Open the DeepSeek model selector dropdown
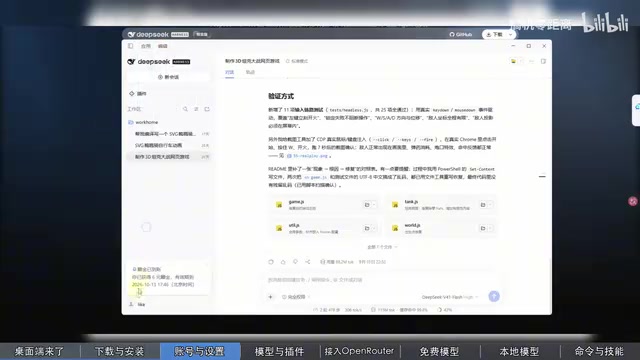 coord(450,297)
